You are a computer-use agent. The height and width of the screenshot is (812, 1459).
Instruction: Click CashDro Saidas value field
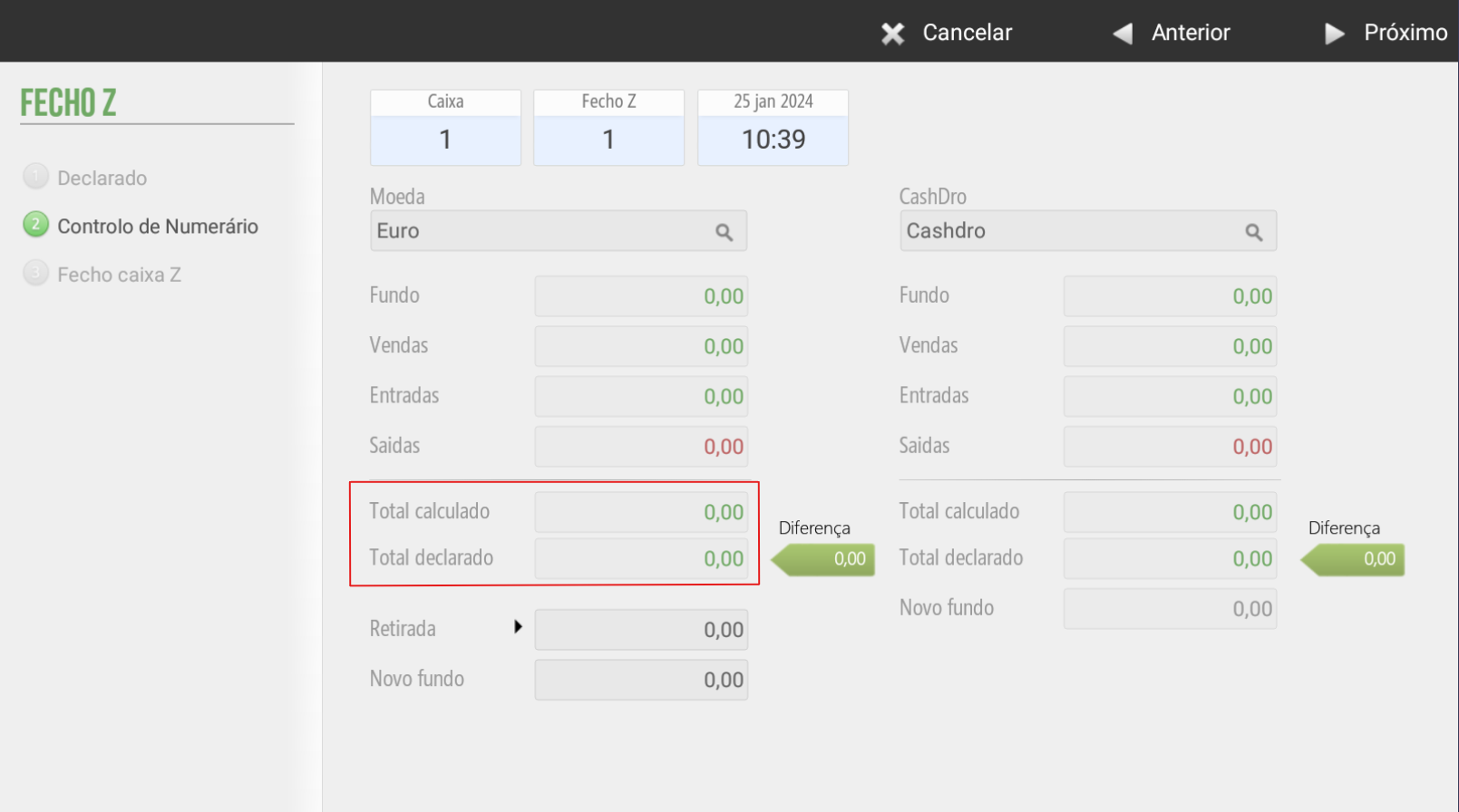pyautogui.click(x=1171, y=447)
